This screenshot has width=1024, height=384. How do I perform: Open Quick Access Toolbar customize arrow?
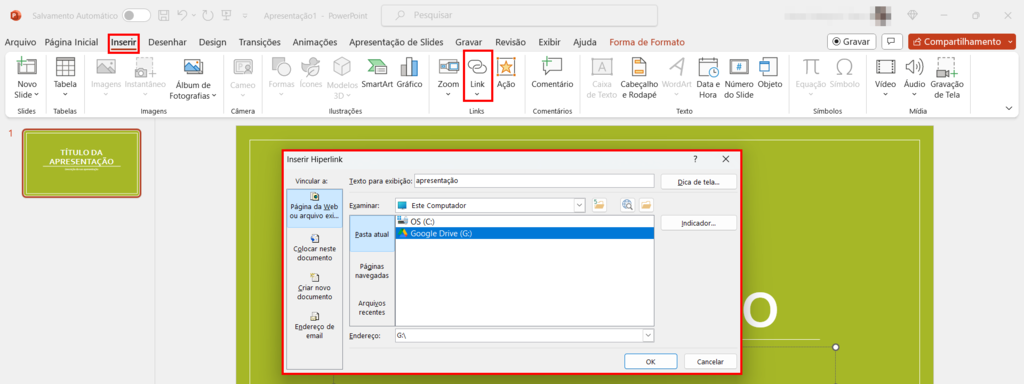245,15
